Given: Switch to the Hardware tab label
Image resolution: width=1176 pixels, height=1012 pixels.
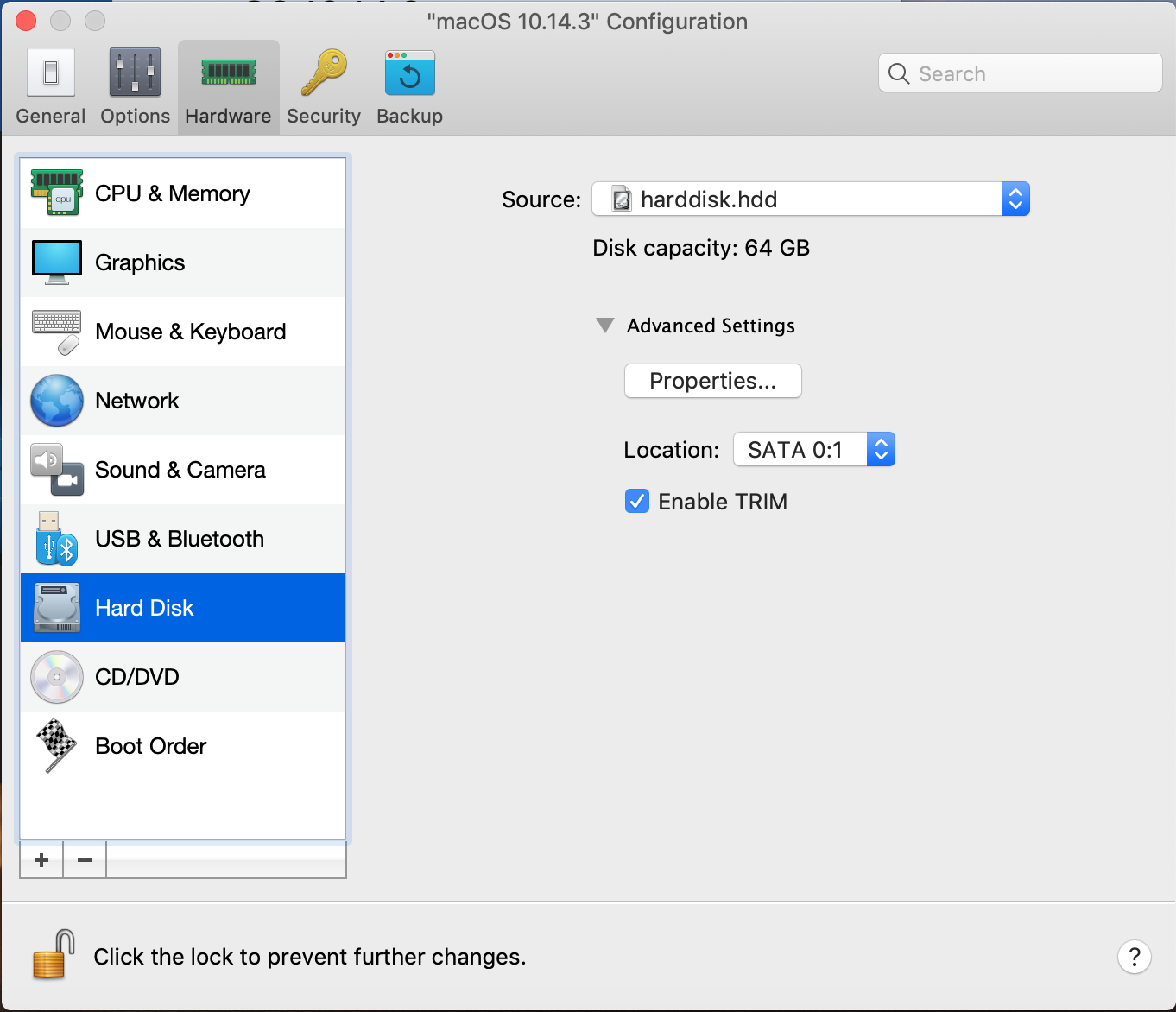Looking at the screenshot, I should 228,116.
